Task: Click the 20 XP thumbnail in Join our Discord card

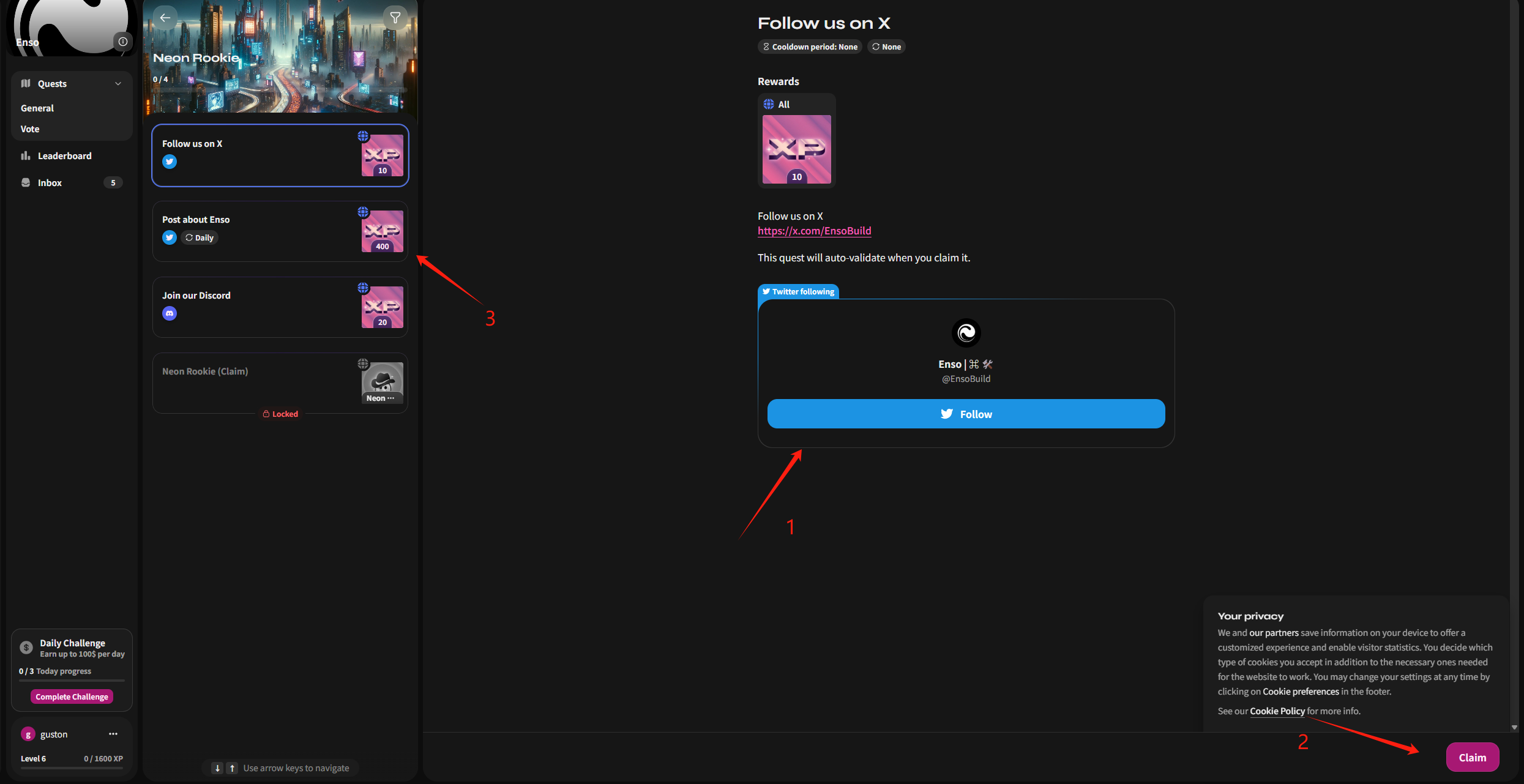Action: point(383,307)
